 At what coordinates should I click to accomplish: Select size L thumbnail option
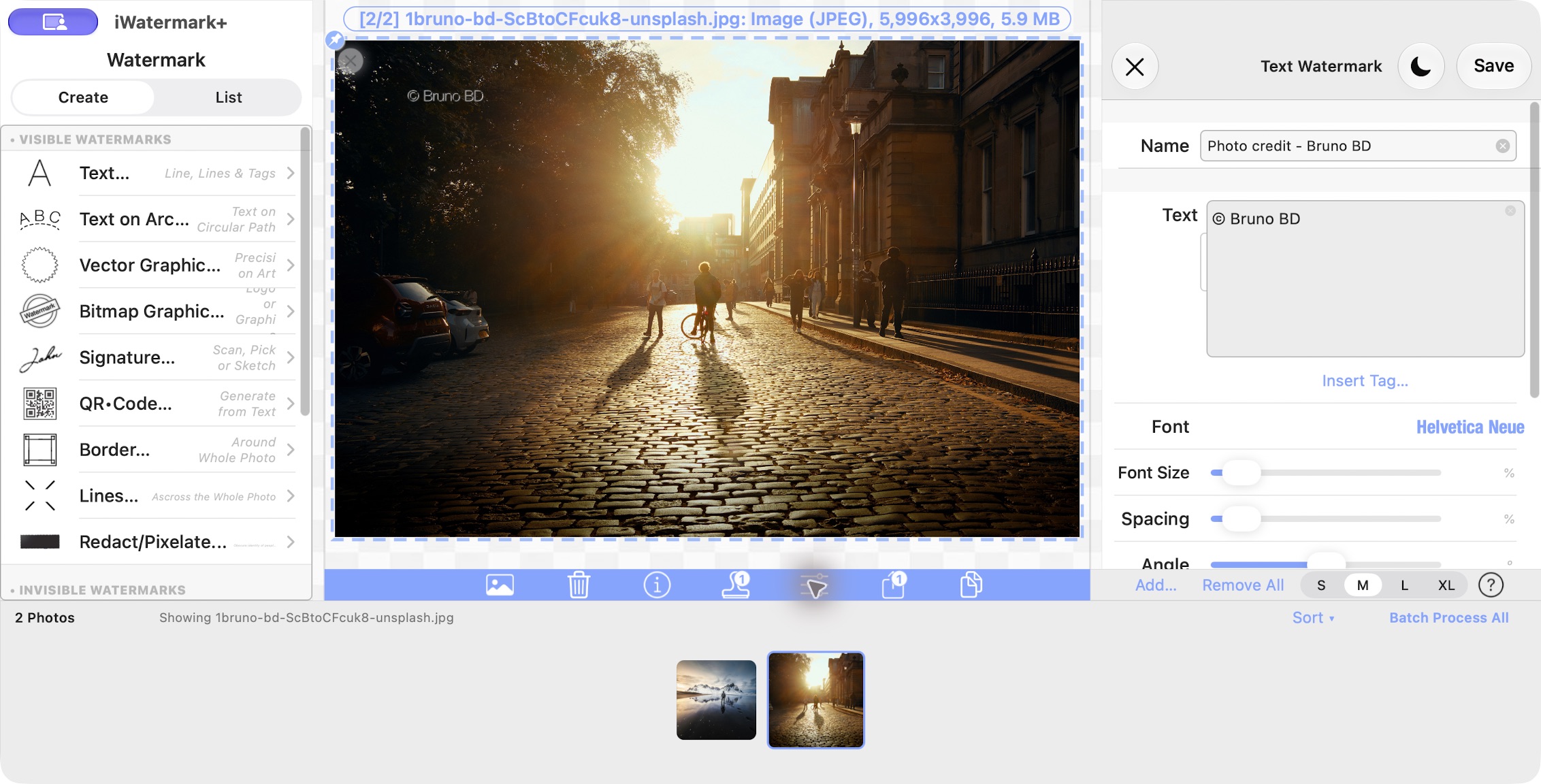click(x=1404, y=585)
